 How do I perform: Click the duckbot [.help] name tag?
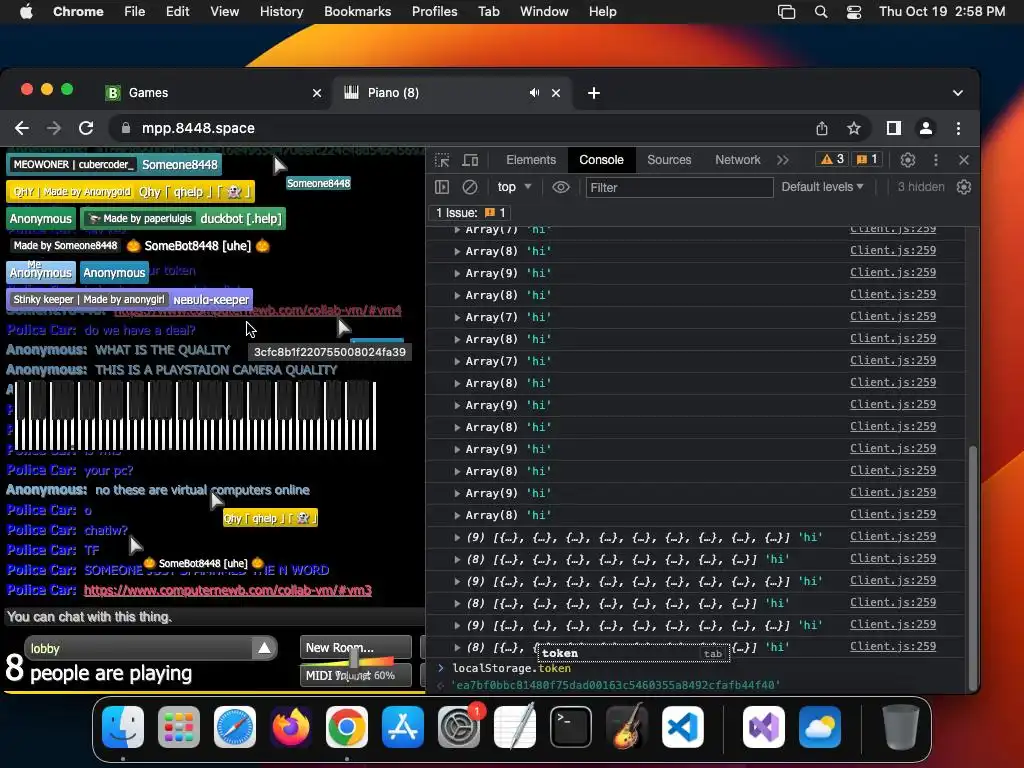coord(183,219)
